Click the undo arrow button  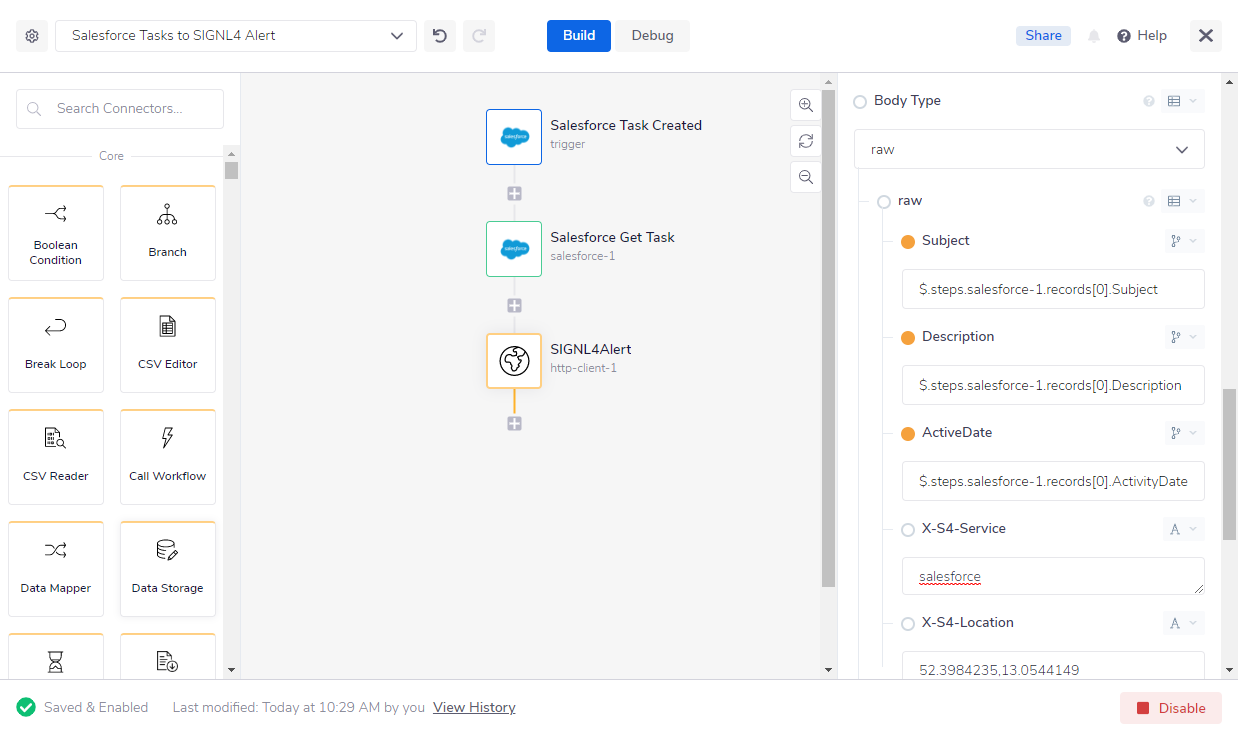(x=440, y=36)
